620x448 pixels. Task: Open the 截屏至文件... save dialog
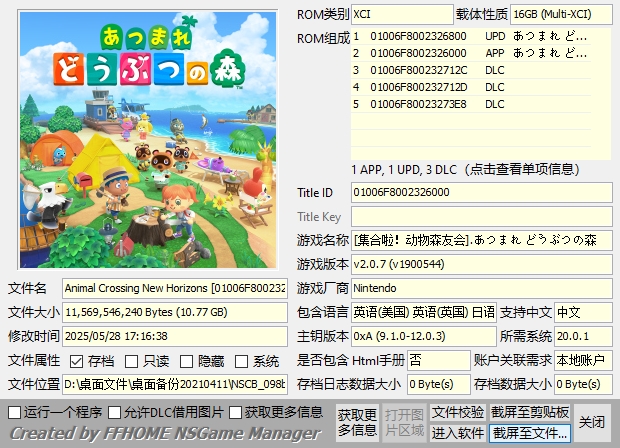pyautogui.click(x=530, y=433)
